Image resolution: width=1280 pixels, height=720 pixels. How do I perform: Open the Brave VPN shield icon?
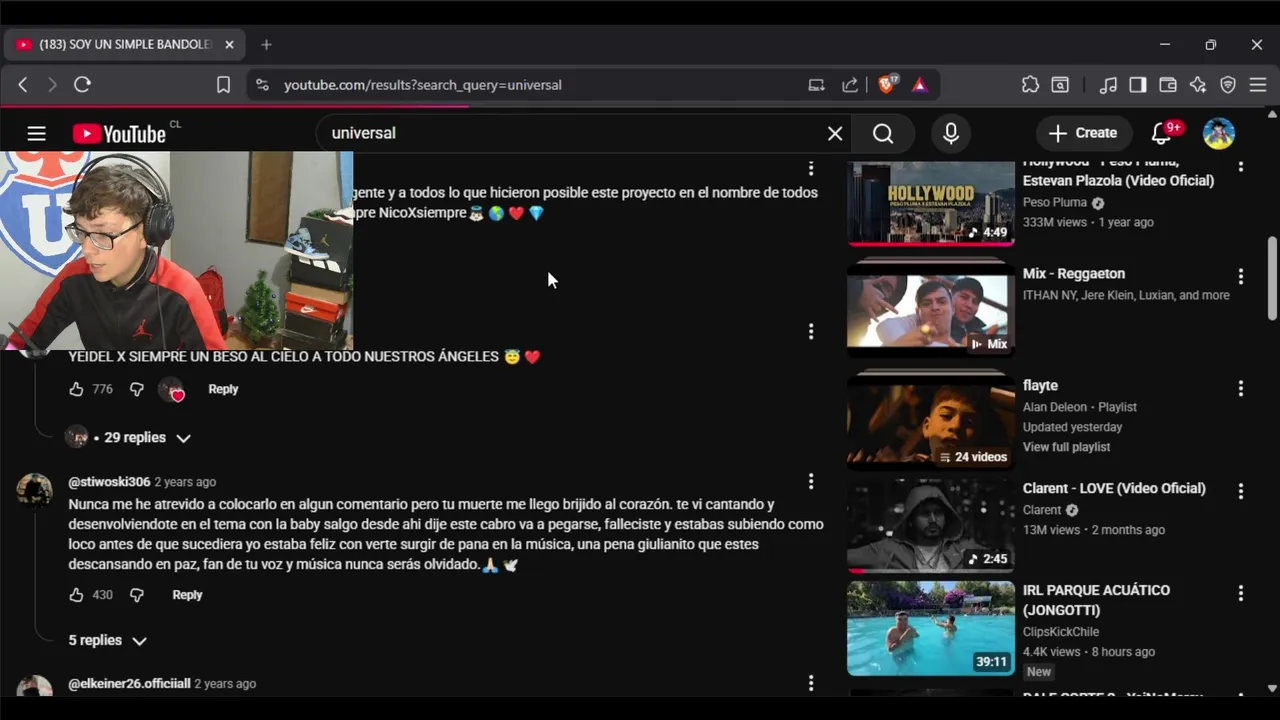tap(1228, 85)
